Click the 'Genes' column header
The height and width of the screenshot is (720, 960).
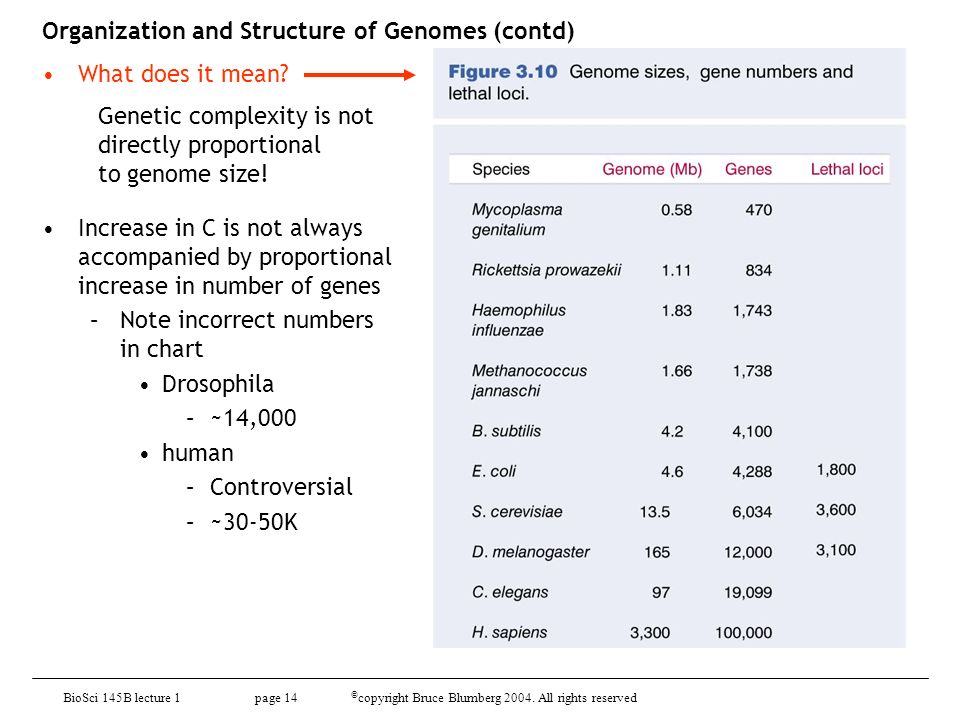coord(748,169)
